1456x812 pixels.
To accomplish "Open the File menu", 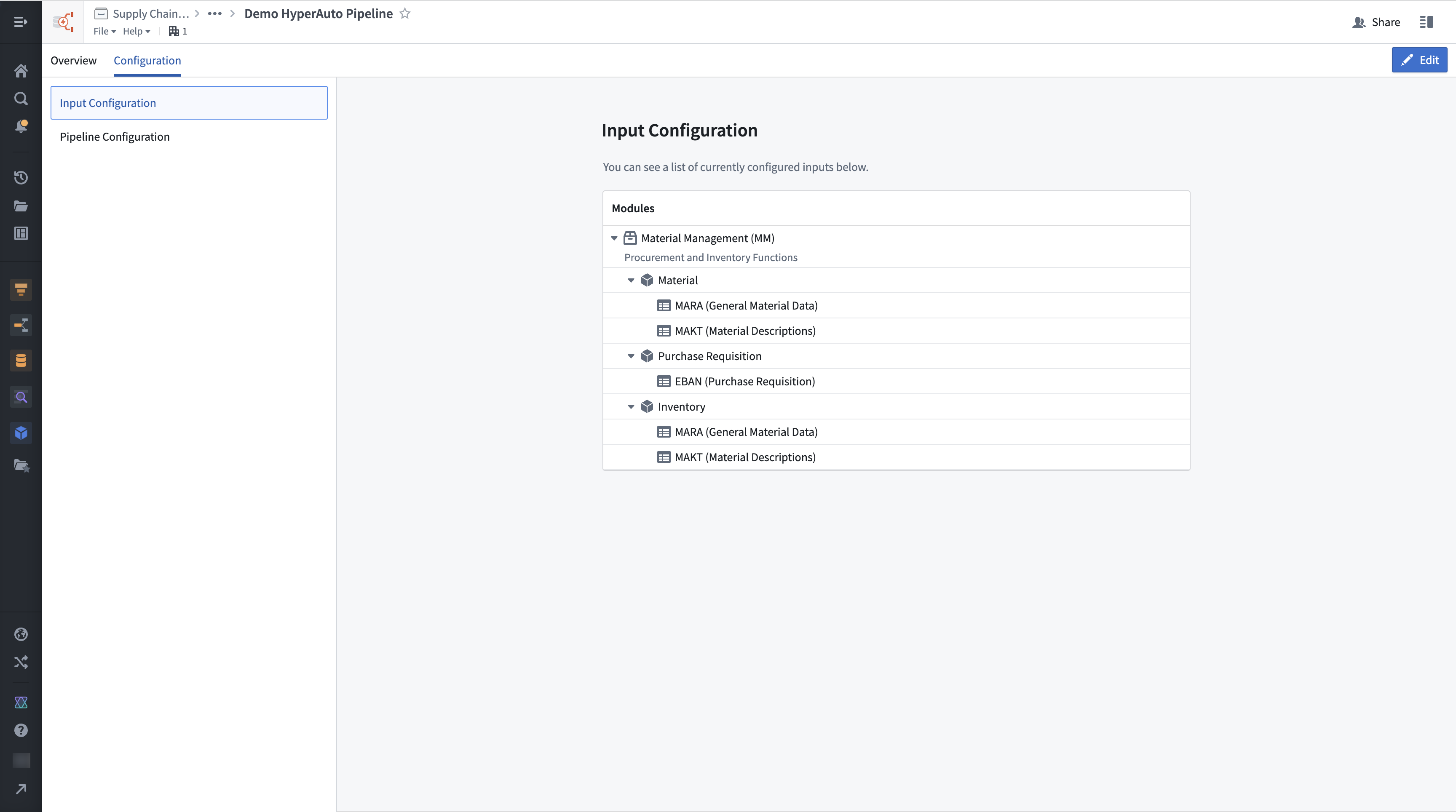I will [x=104, y=31].
